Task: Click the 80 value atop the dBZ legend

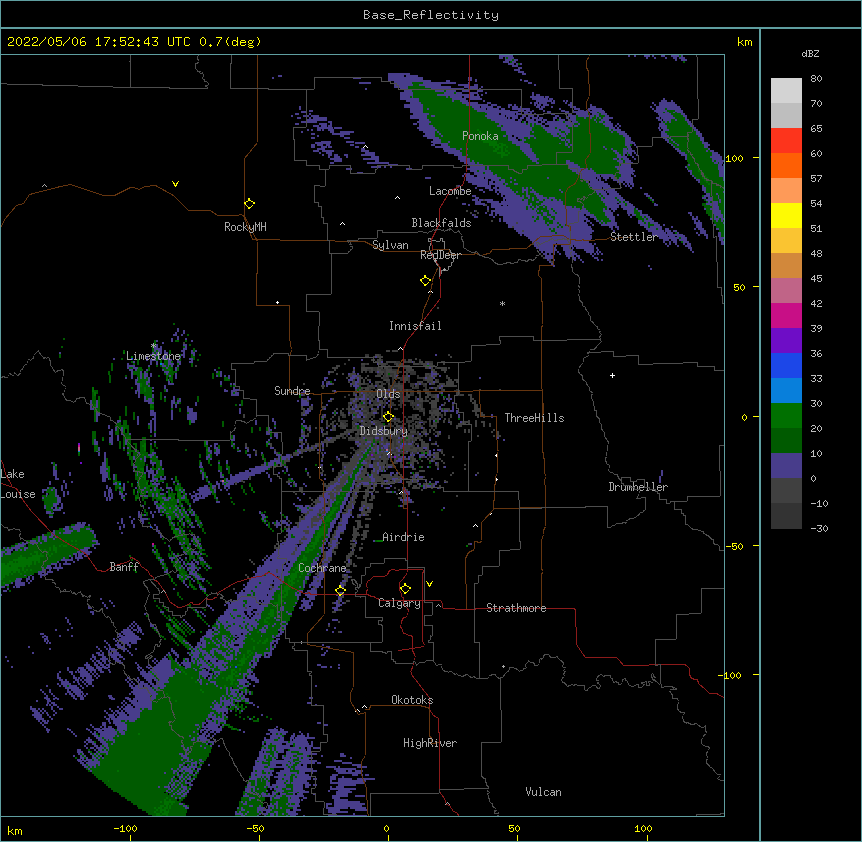Action: pyautogui.click(x=816, y=79)
